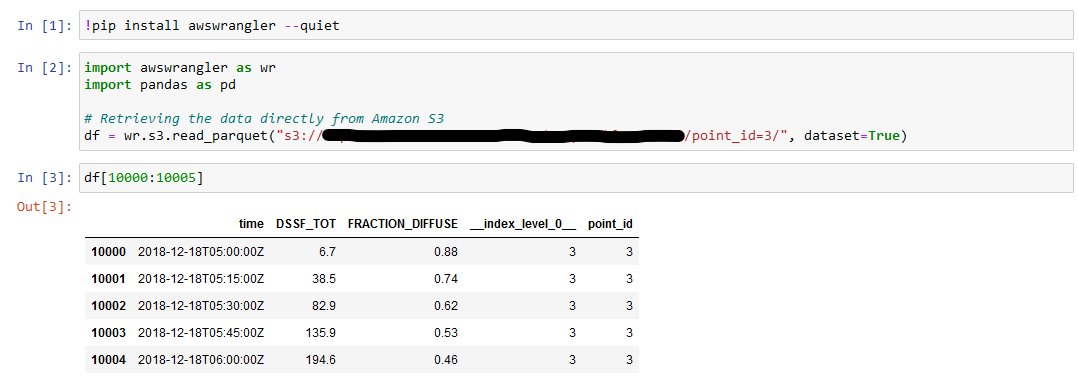
Task: Click the FRACTION_DIFFUSE value 0.74
Action: [446, 279]
